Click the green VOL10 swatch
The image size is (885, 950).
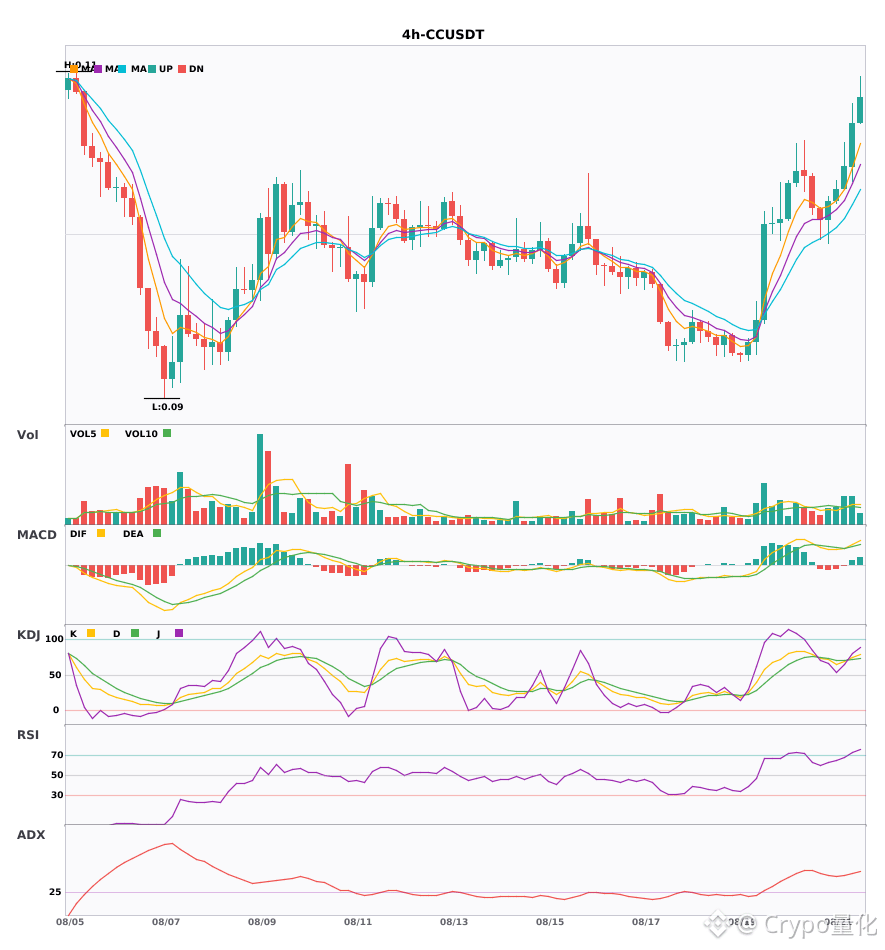[x=167, y=433]
